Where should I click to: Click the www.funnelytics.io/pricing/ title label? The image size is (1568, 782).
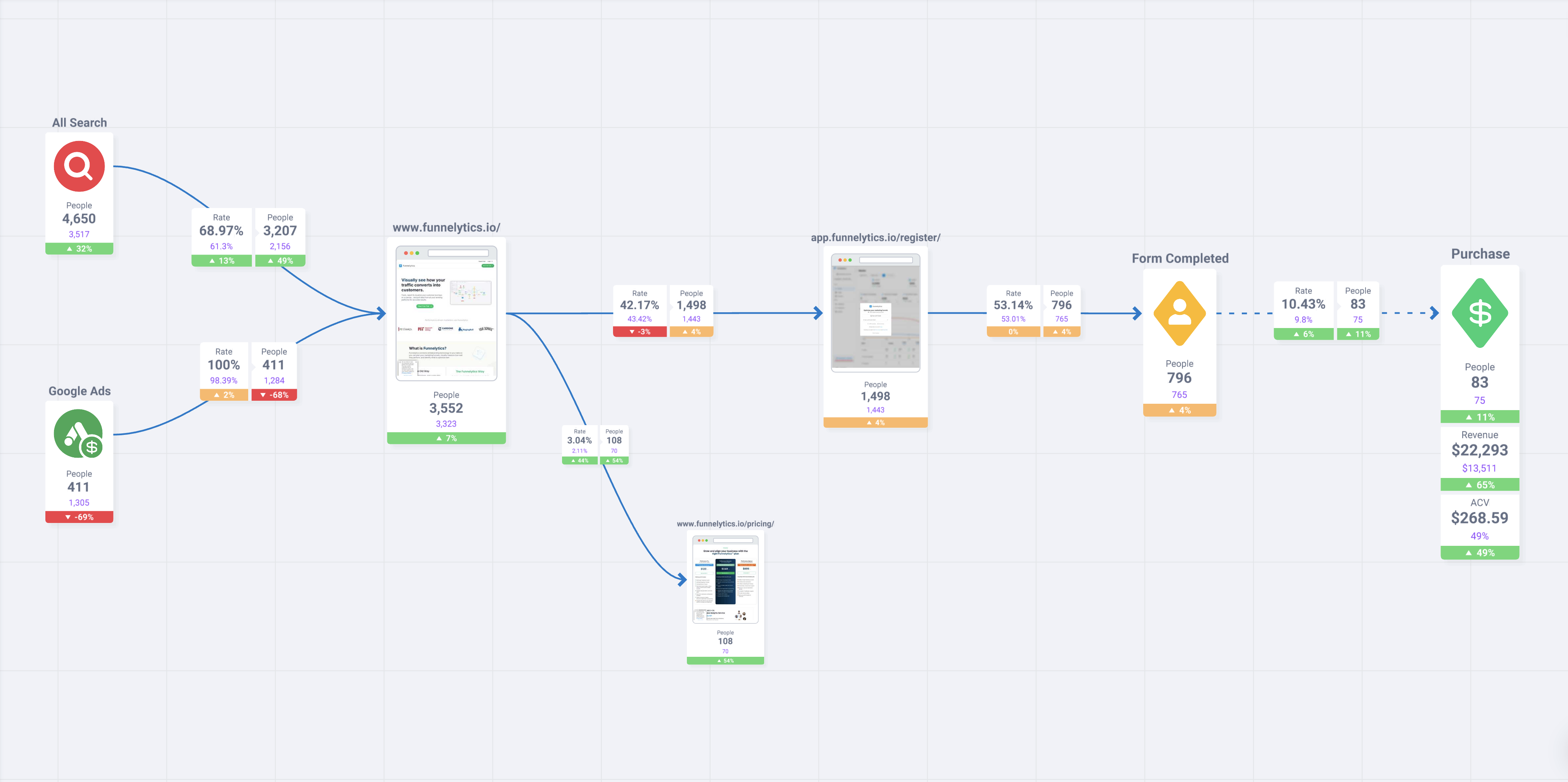point(725,523)
